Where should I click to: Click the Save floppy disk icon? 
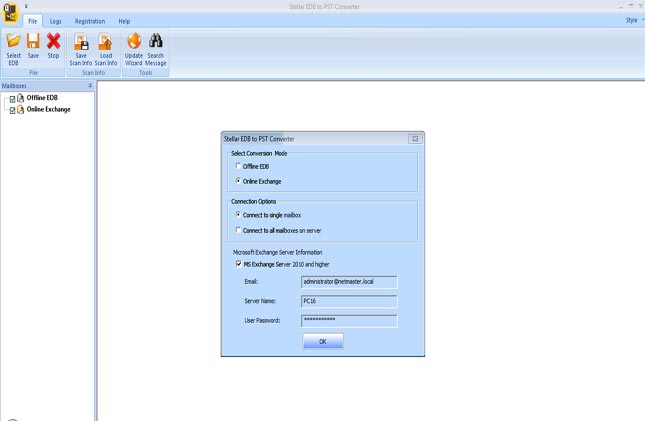pyautogui.click(x=33, y=41)
